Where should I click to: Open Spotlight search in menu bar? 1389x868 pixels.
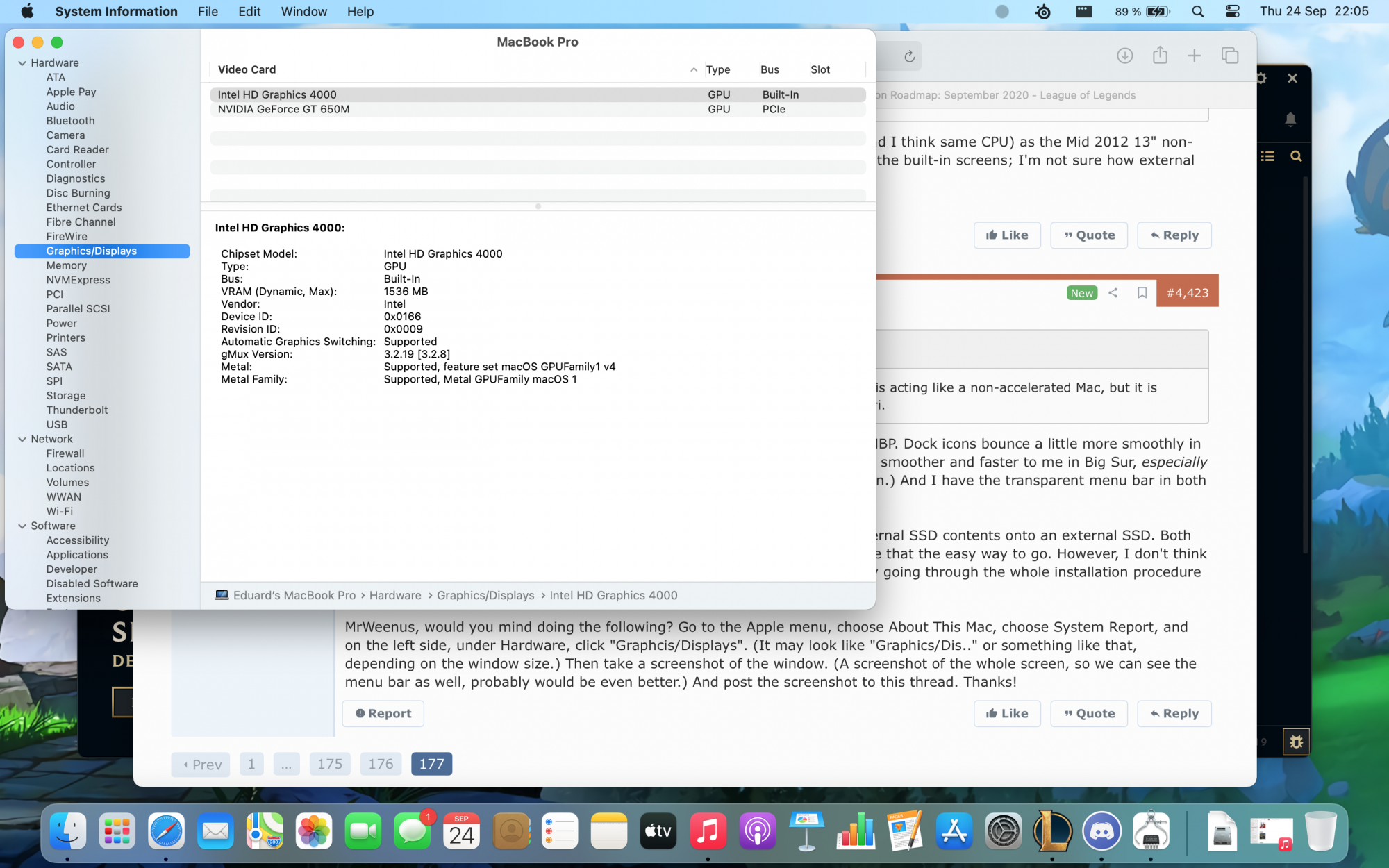[x=1197, y=11]
